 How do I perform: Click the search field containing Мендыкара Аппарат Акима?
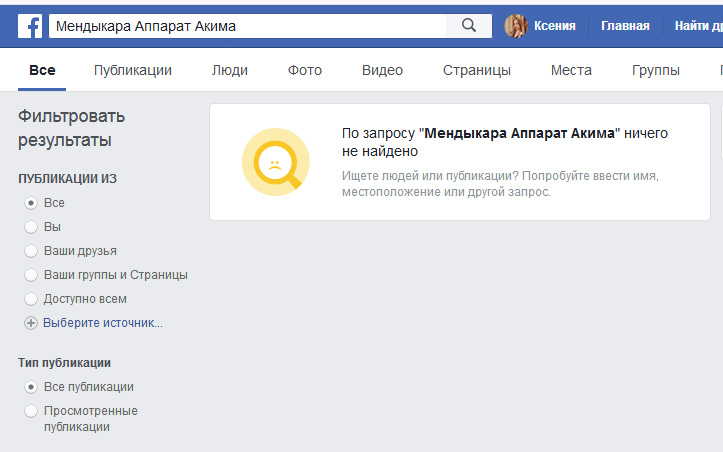(x=248, y=26)
